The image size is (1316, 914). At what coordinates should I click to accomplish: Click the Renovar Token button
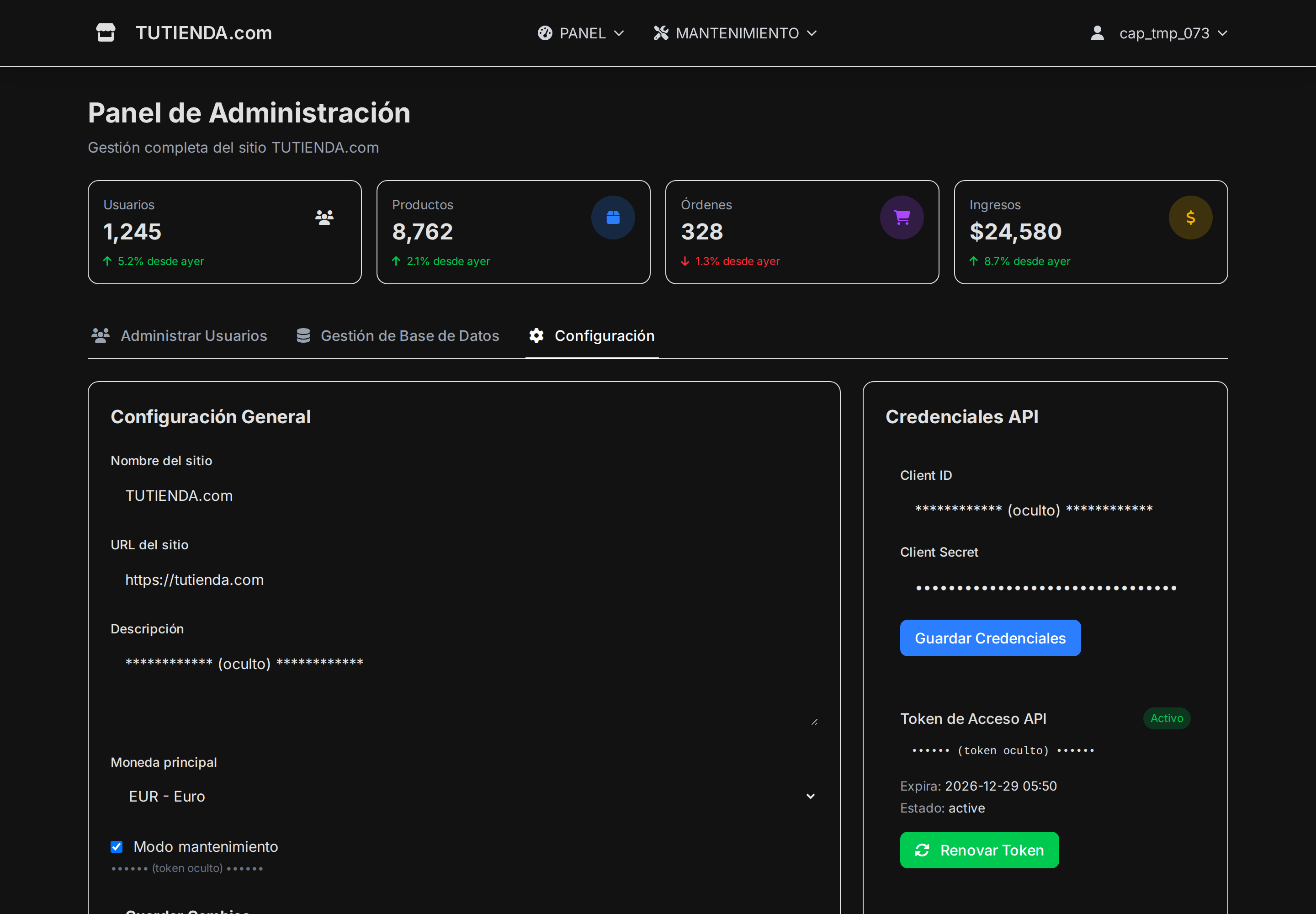[x=979, y=850]
